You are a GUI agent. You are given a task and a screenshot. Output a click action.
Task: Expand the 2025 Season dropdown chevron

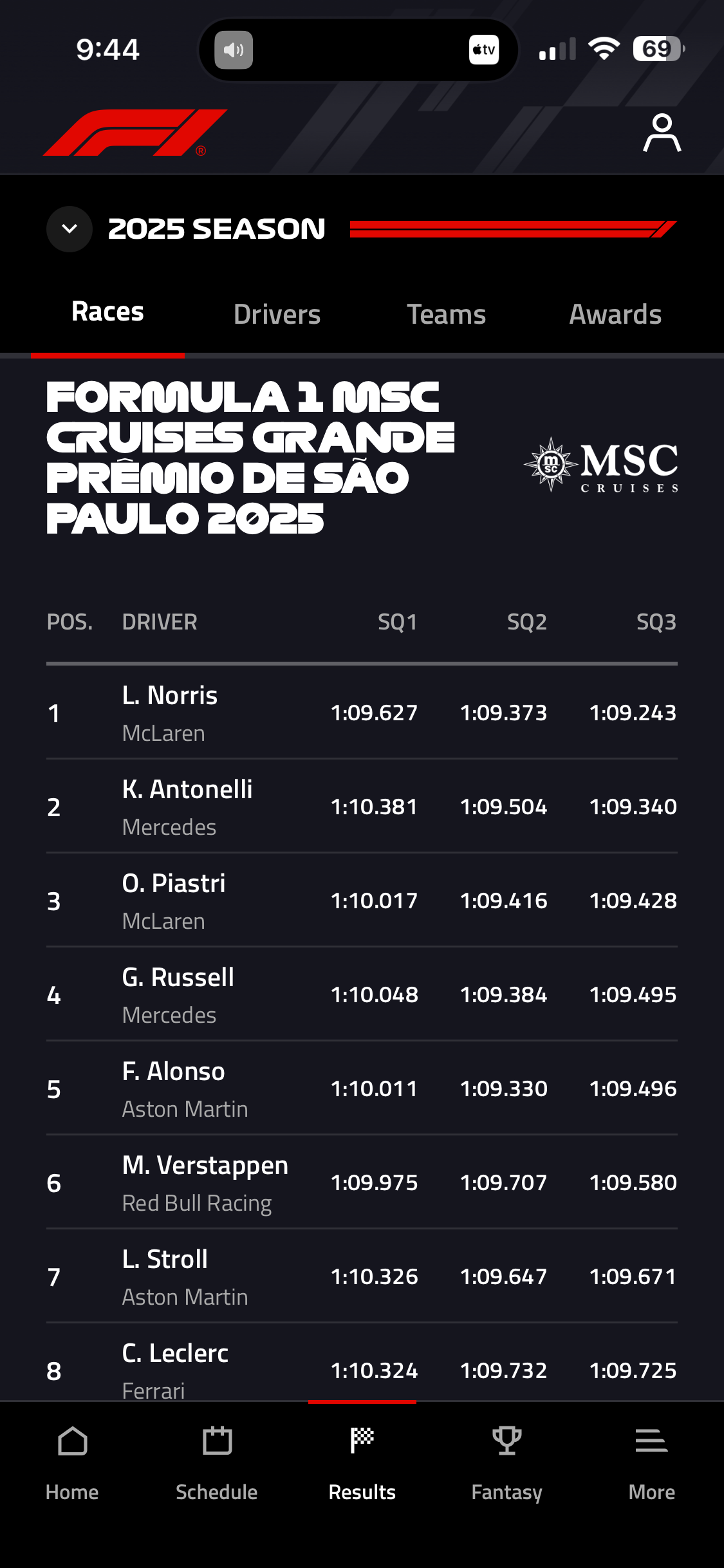[70, 229]
